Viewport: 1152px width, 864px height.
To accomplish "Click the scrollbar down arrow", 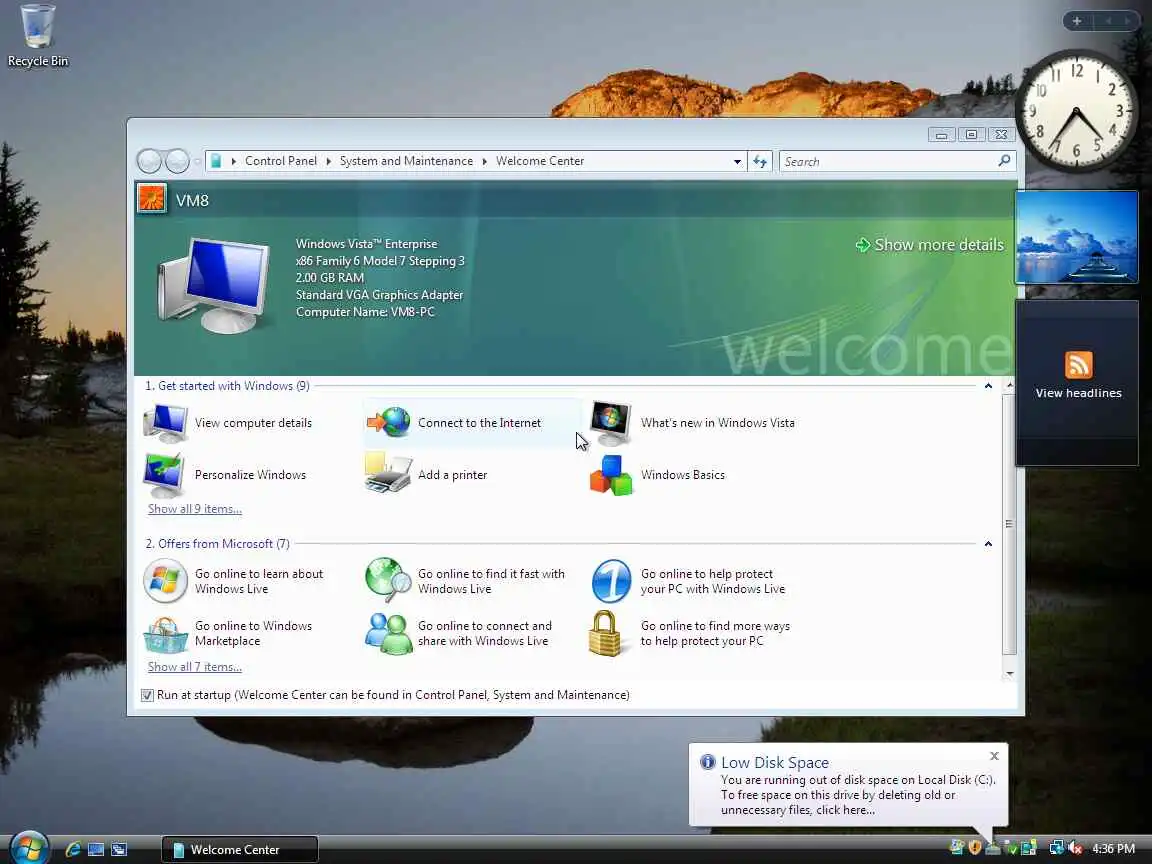I will pos(1009,673).
